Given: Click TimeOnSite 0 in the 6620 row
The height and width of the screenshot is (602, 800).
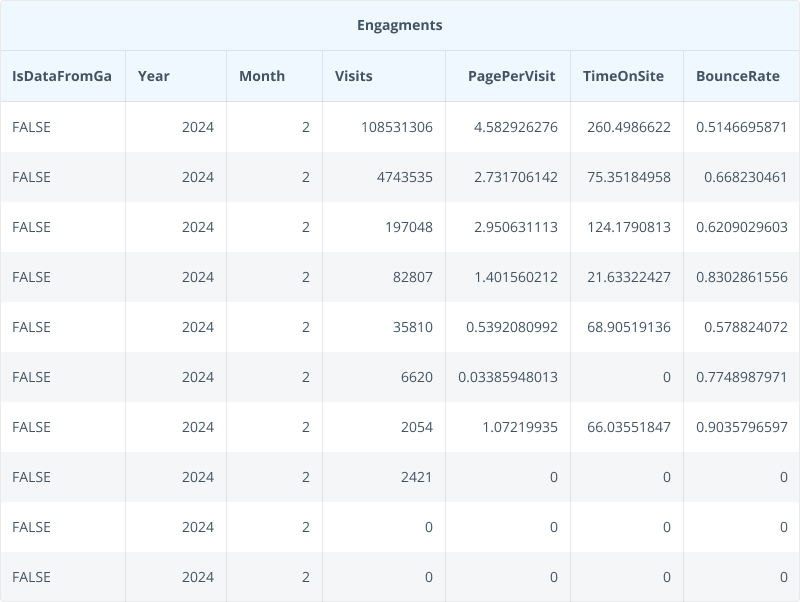Looking at the screenshot, I should coord(666,377).
